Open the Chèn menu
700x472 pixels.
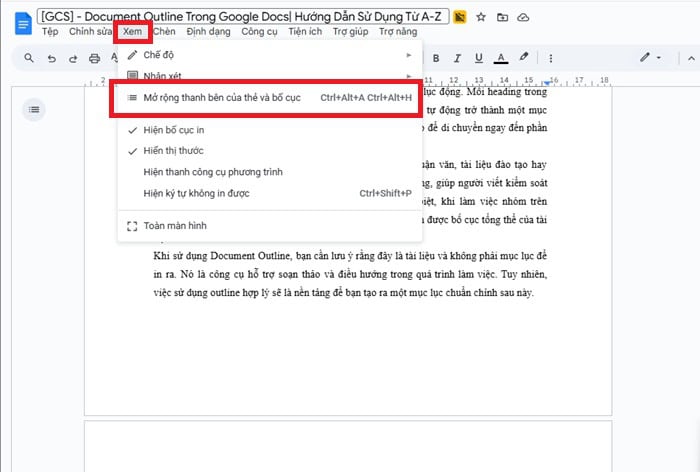coord(164,32)
